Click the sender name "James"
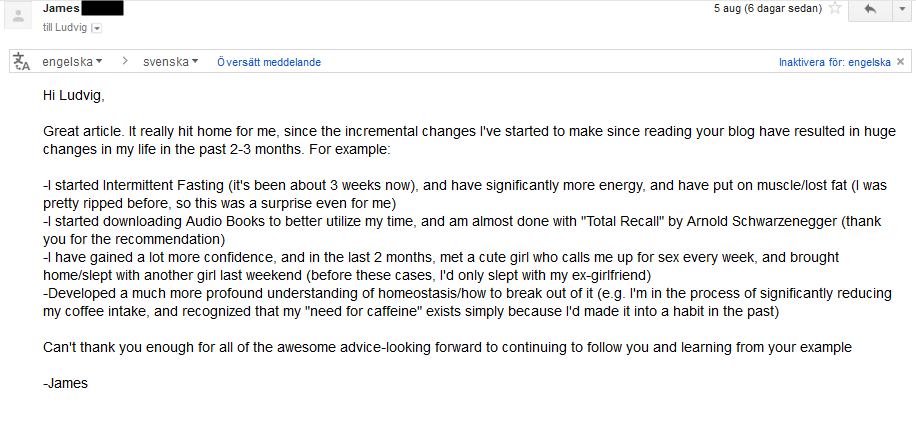The image size is (916, 421). 62,9
